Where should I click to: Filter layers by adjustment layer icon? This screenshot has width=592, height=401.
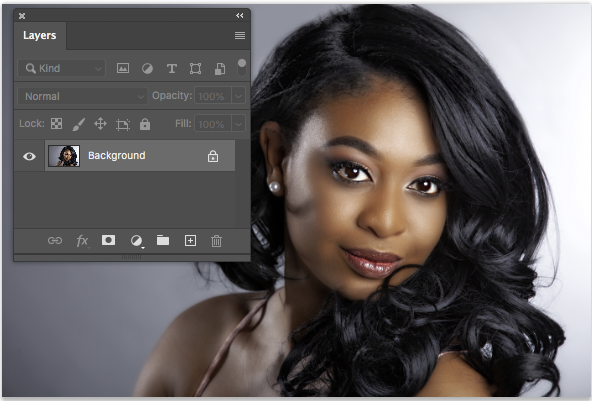[x=147, y=68]
